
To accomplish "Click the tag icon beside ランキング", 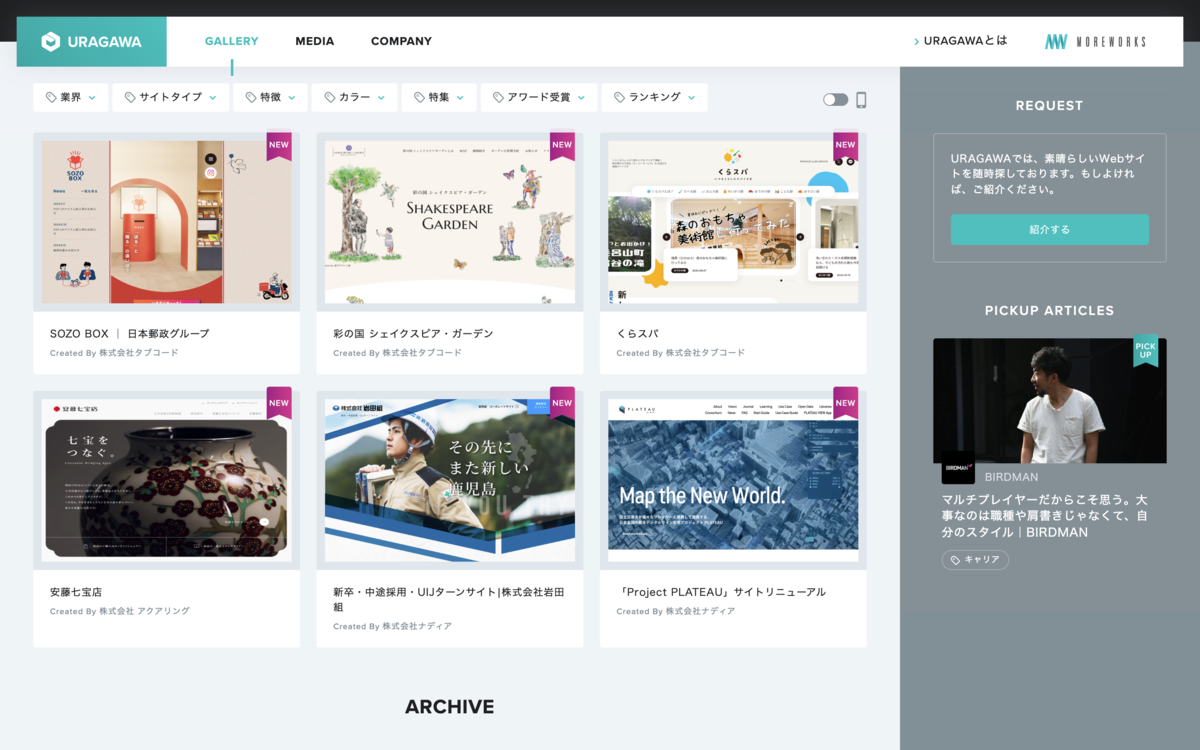I will 619,98.
